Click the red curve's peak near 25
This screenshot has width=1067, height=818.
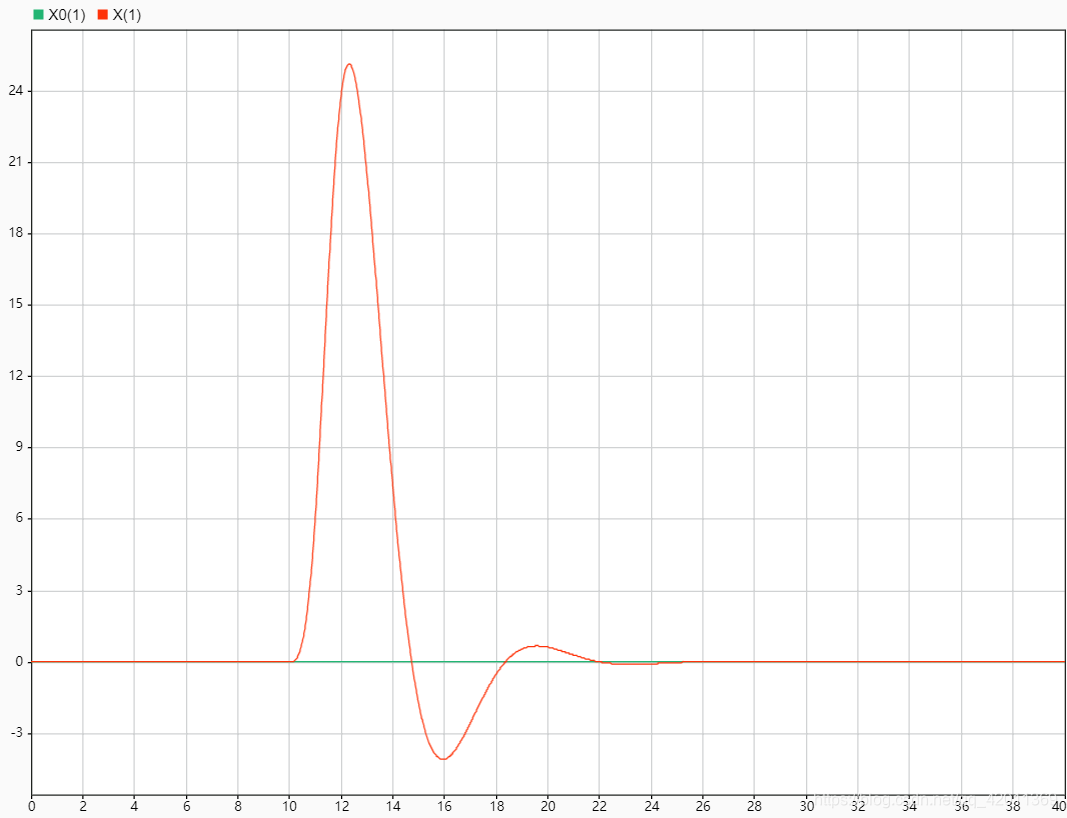tap(349, 64)
